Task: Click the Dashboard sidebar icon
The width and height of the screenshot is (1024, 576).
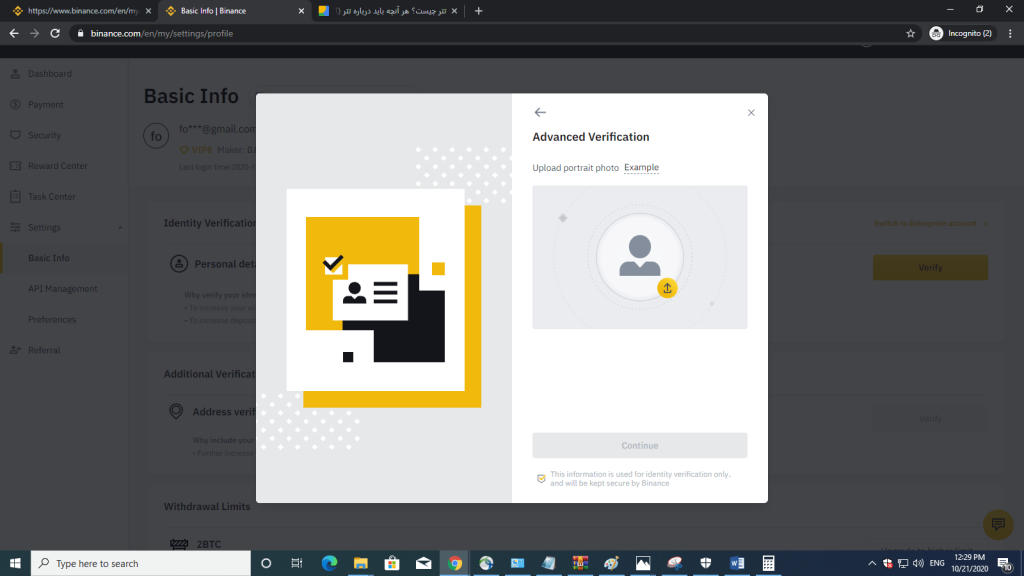Action: pos(15,74)
